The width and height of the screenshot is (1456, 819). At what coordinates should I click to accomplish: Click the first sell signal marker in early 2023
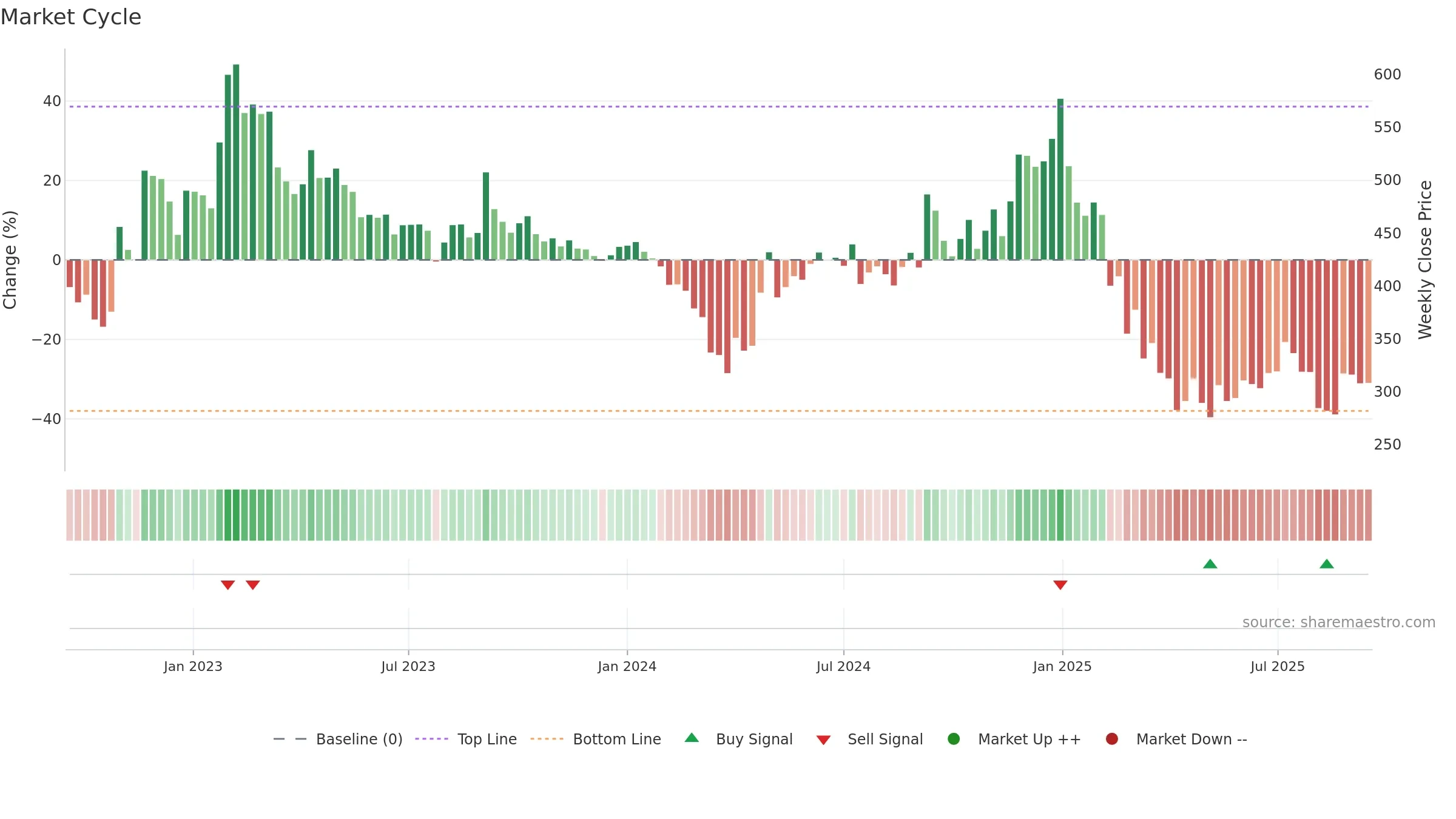pyautogui.click(x=227, y=585)
